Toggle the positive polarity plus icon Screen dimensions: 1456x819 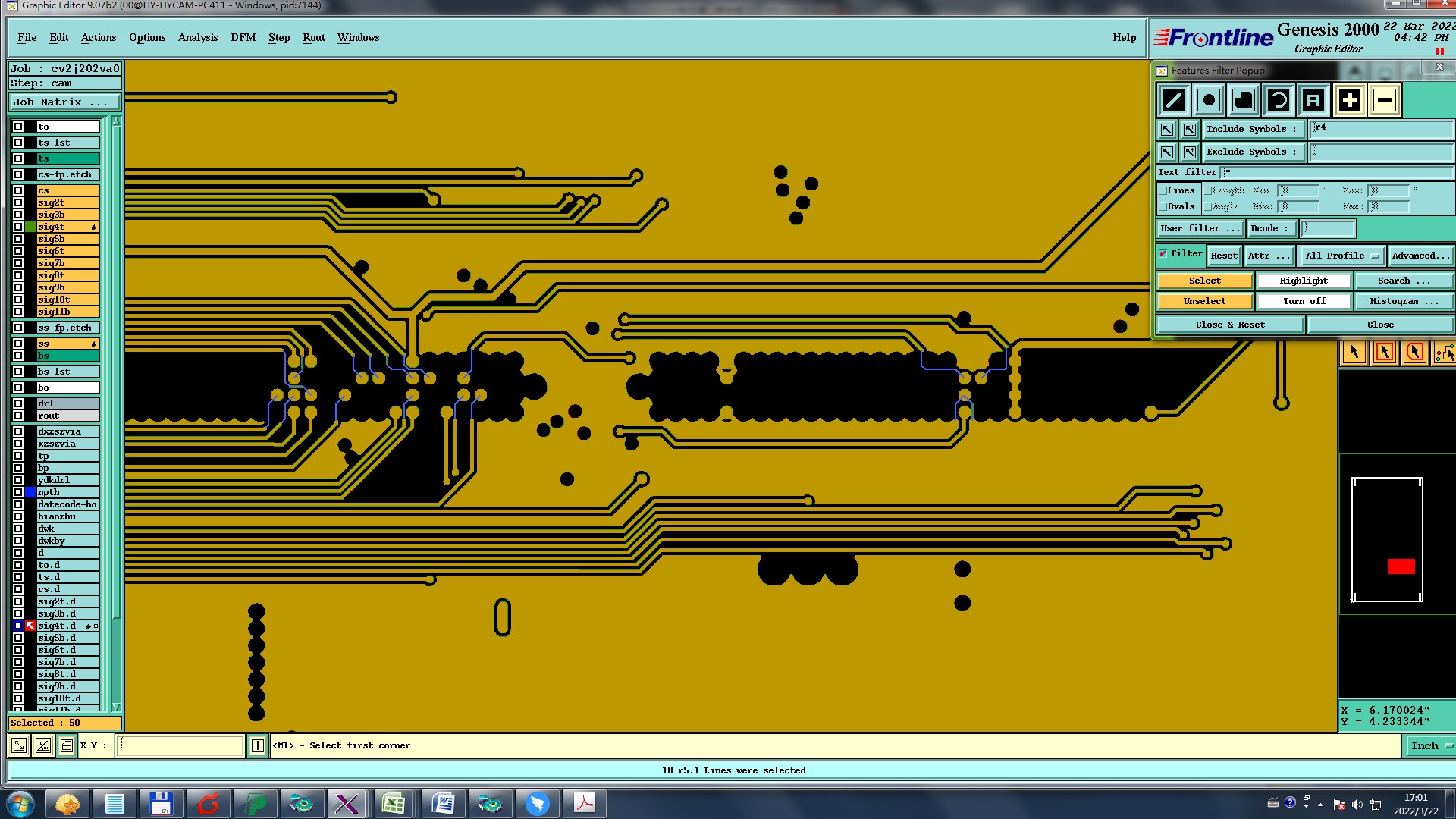pyautogui.click(x=1349, y=100)
